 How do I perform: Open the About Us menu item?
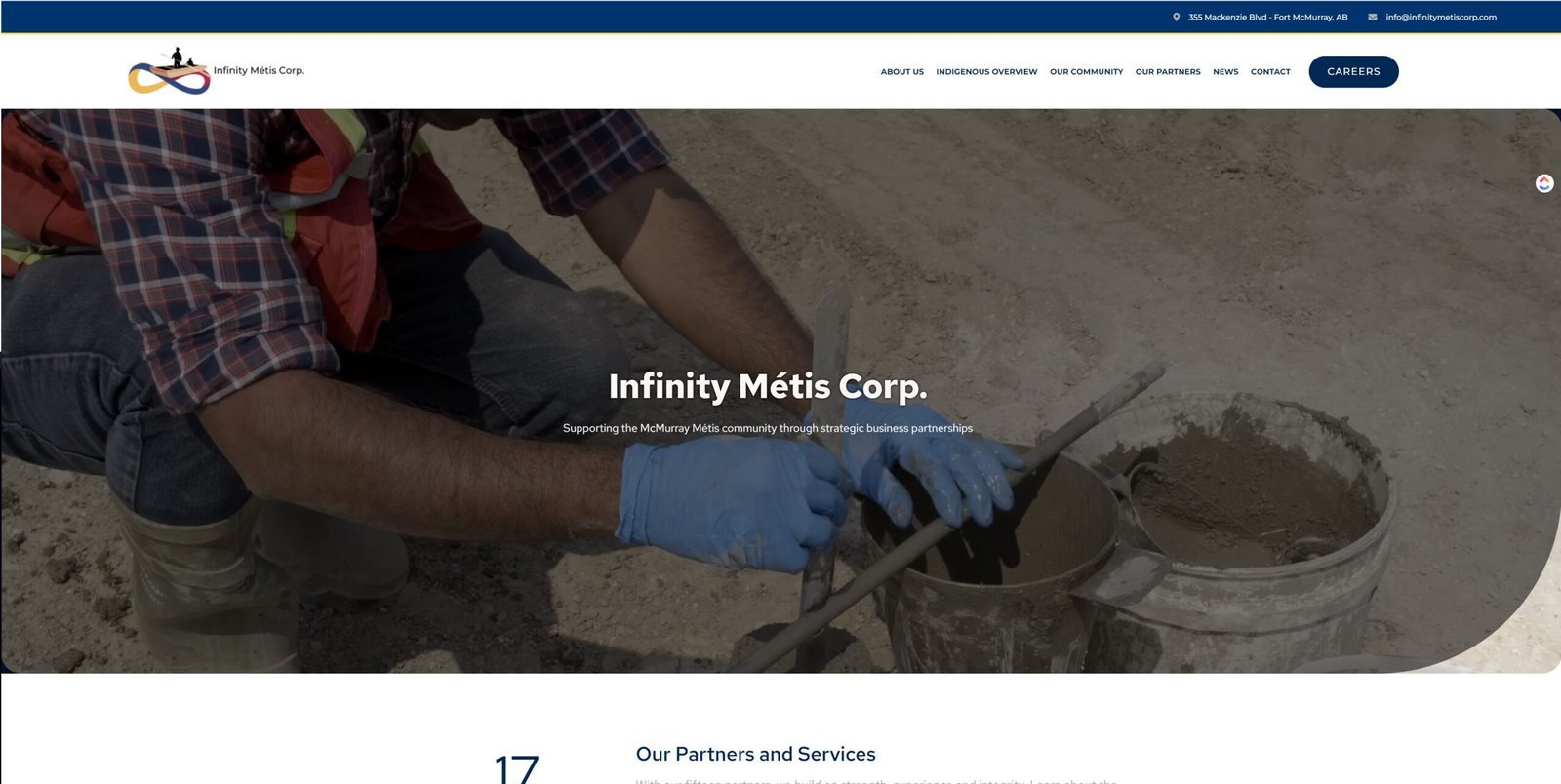point(901,72)
